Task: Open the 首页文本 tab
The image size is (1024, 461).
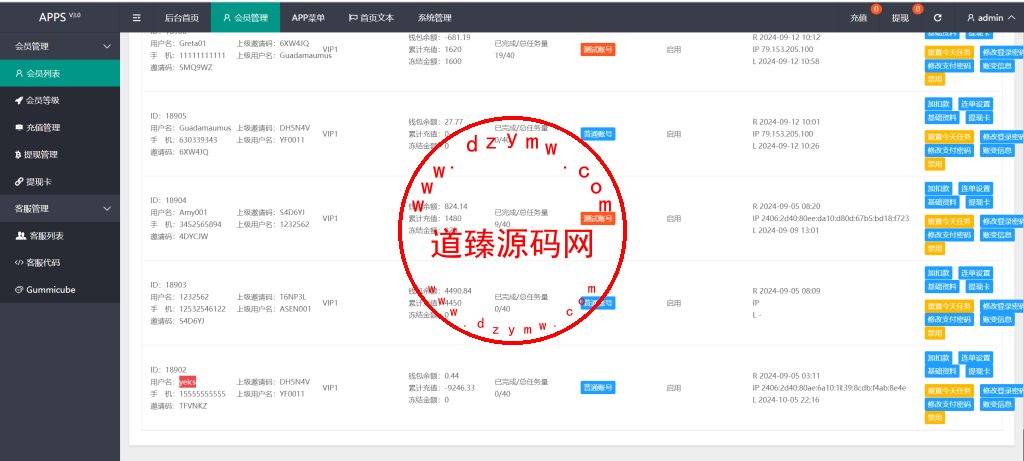Action: (x=371, y=18)
